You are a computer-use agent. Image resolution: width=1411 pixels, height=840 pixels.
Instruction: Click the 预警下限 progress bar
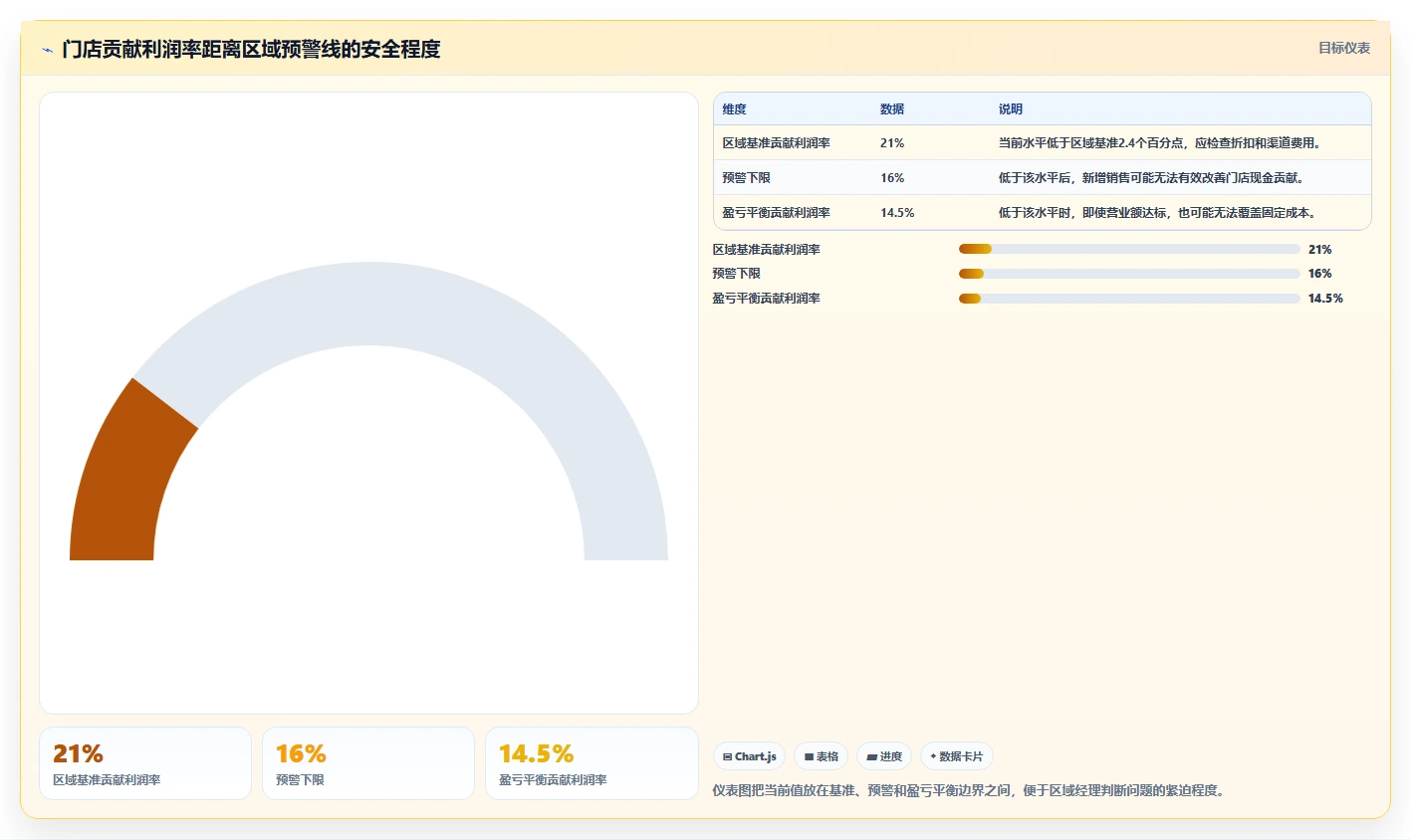(x=1129, y=274)
